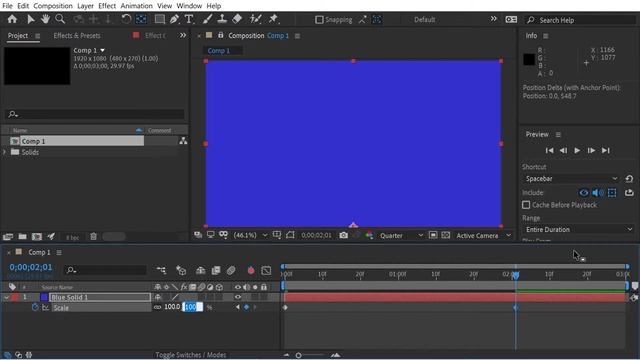Enable Motion Blur switch in timeline toolbar
This screenshot has width=640, height=360.
click(x=231, y=270)
